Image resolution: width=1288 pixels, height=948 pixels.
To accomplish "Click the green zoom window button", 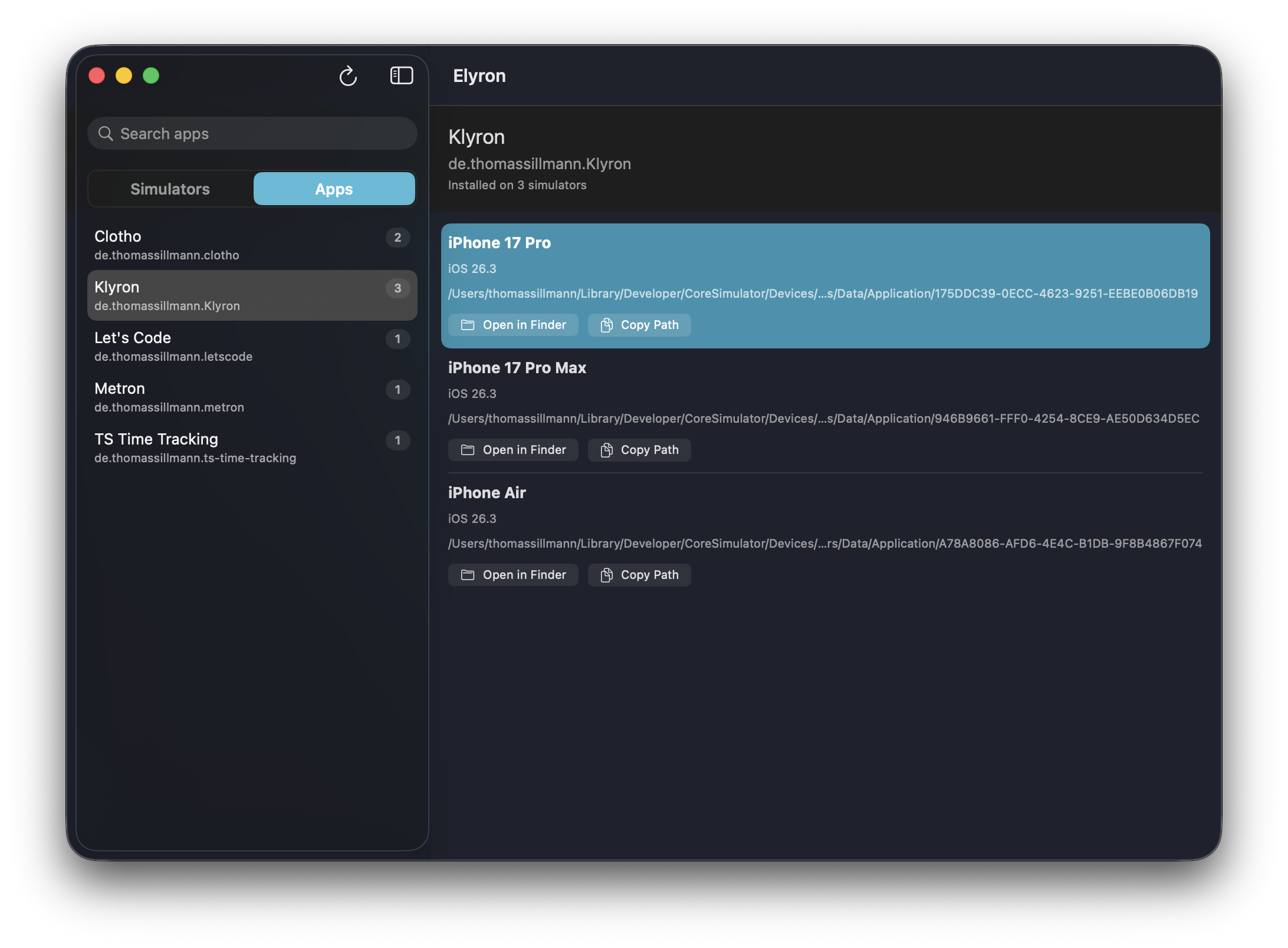I will coord(151,75).
